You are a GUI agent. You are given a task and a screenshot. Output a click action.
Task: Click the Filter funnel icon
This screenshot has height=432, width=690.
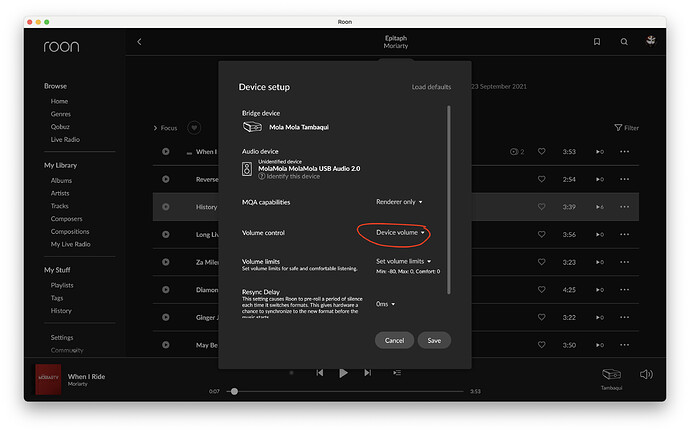click(x=618, y=128)
